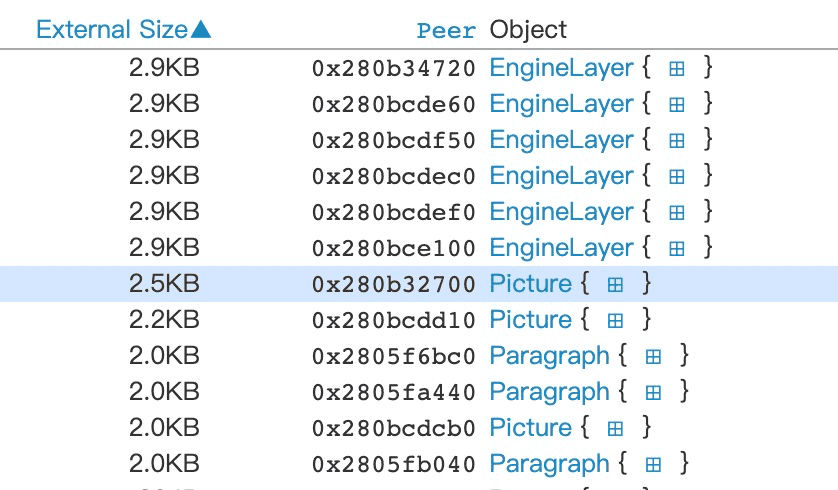Open the Picture class link for 0x280b32700

531,283
